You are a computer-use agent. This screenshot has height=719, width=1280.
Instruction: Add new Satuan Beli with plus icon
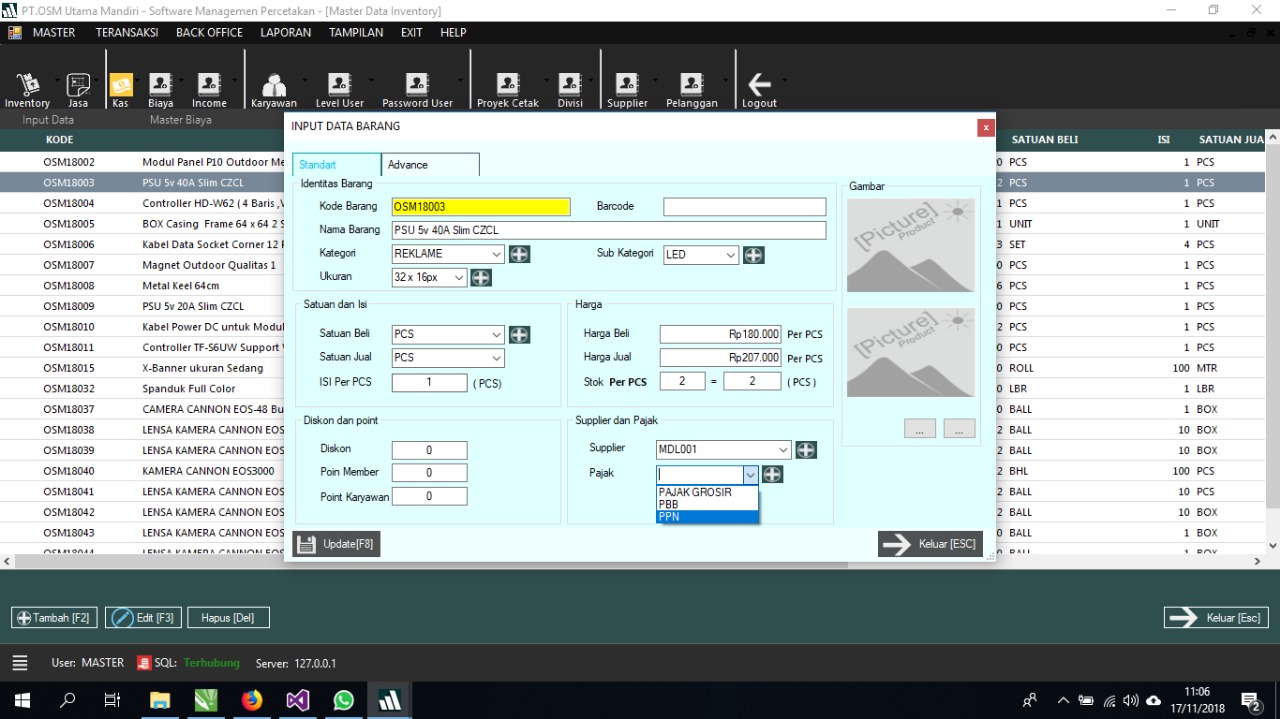(519, 335)
